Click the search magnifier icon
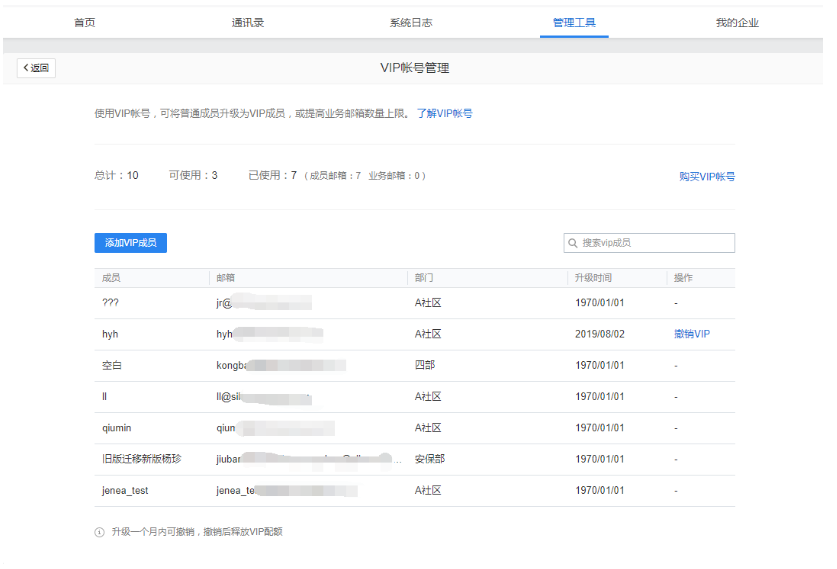This screenshot has height=569, width=837. 572,243
